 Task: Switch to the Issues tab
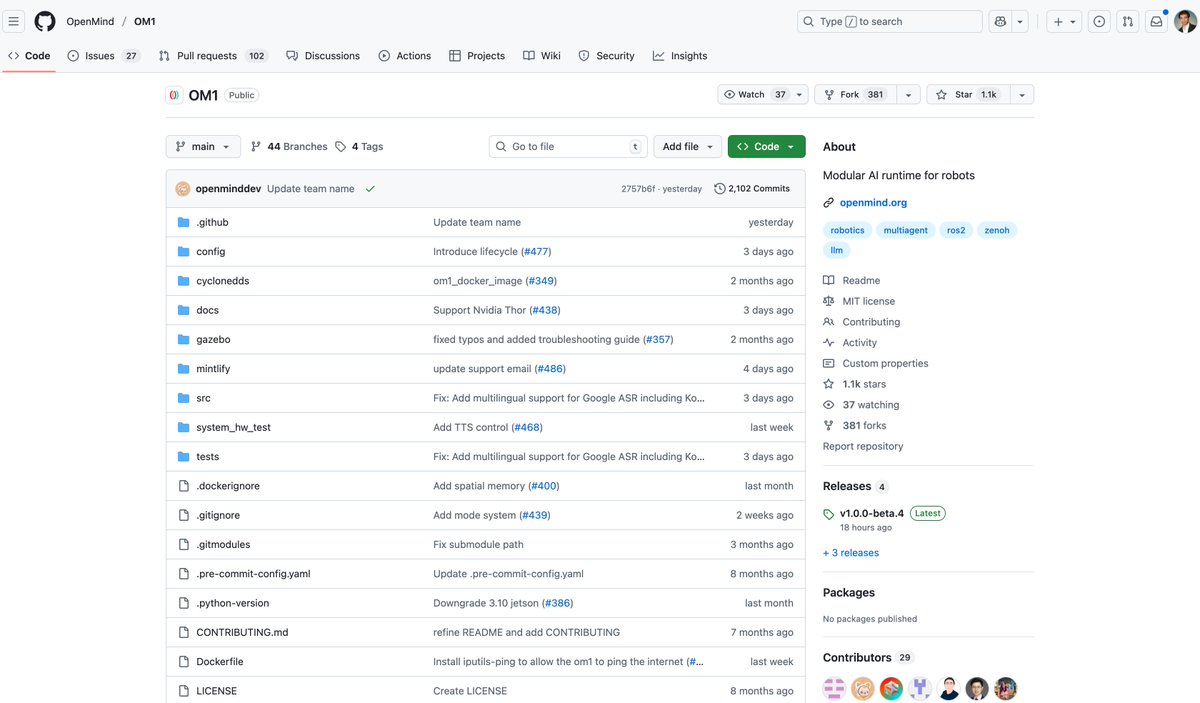(104, 56)
